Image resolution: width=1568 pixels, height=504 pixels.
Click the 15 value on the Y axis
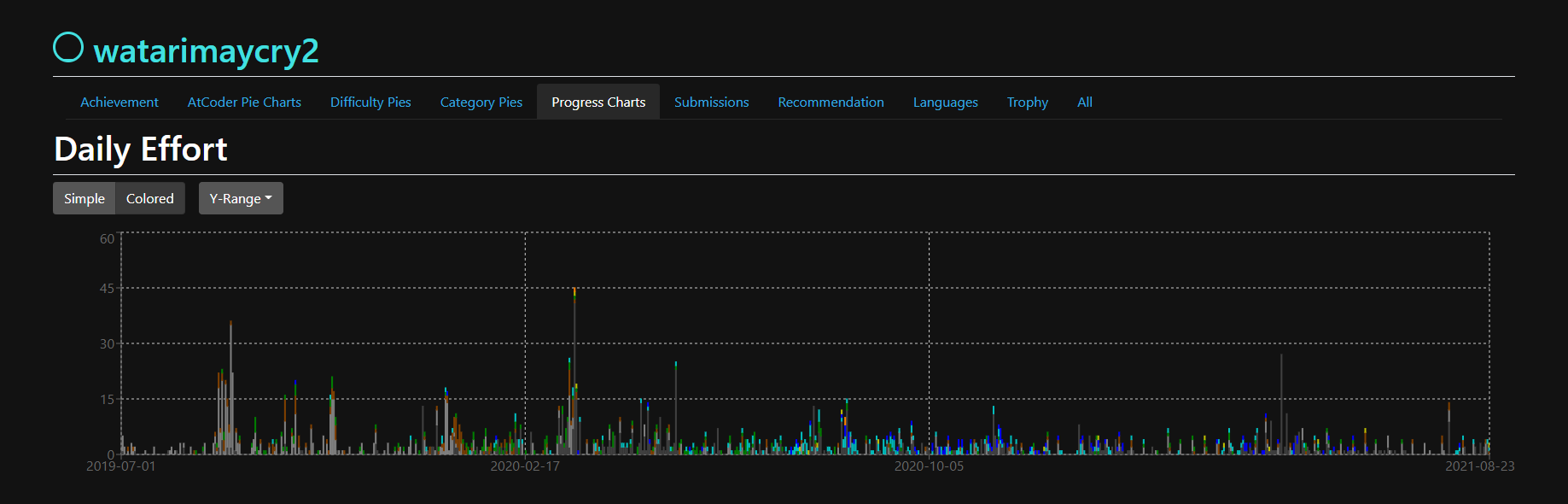pos(107,400)
